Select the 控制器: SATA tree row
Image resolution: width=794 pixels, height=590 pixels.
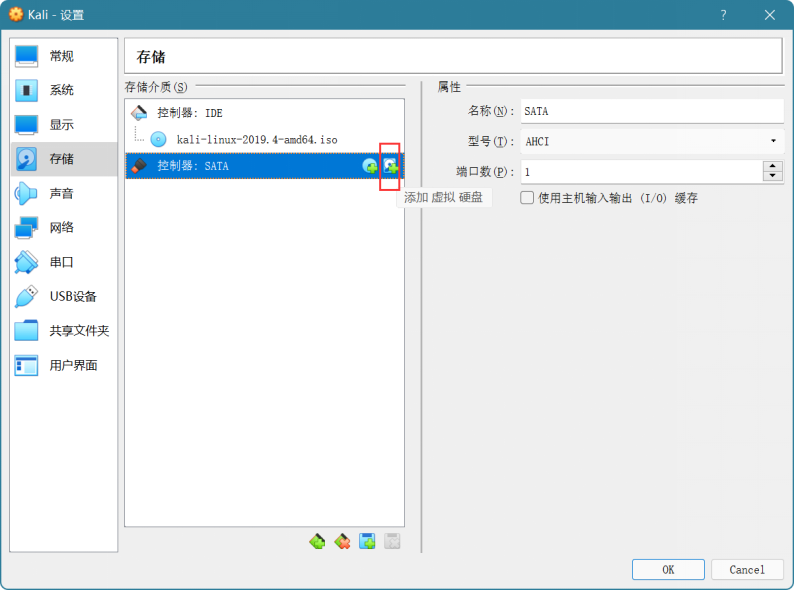pyautogui.click(x=264, y=166)
